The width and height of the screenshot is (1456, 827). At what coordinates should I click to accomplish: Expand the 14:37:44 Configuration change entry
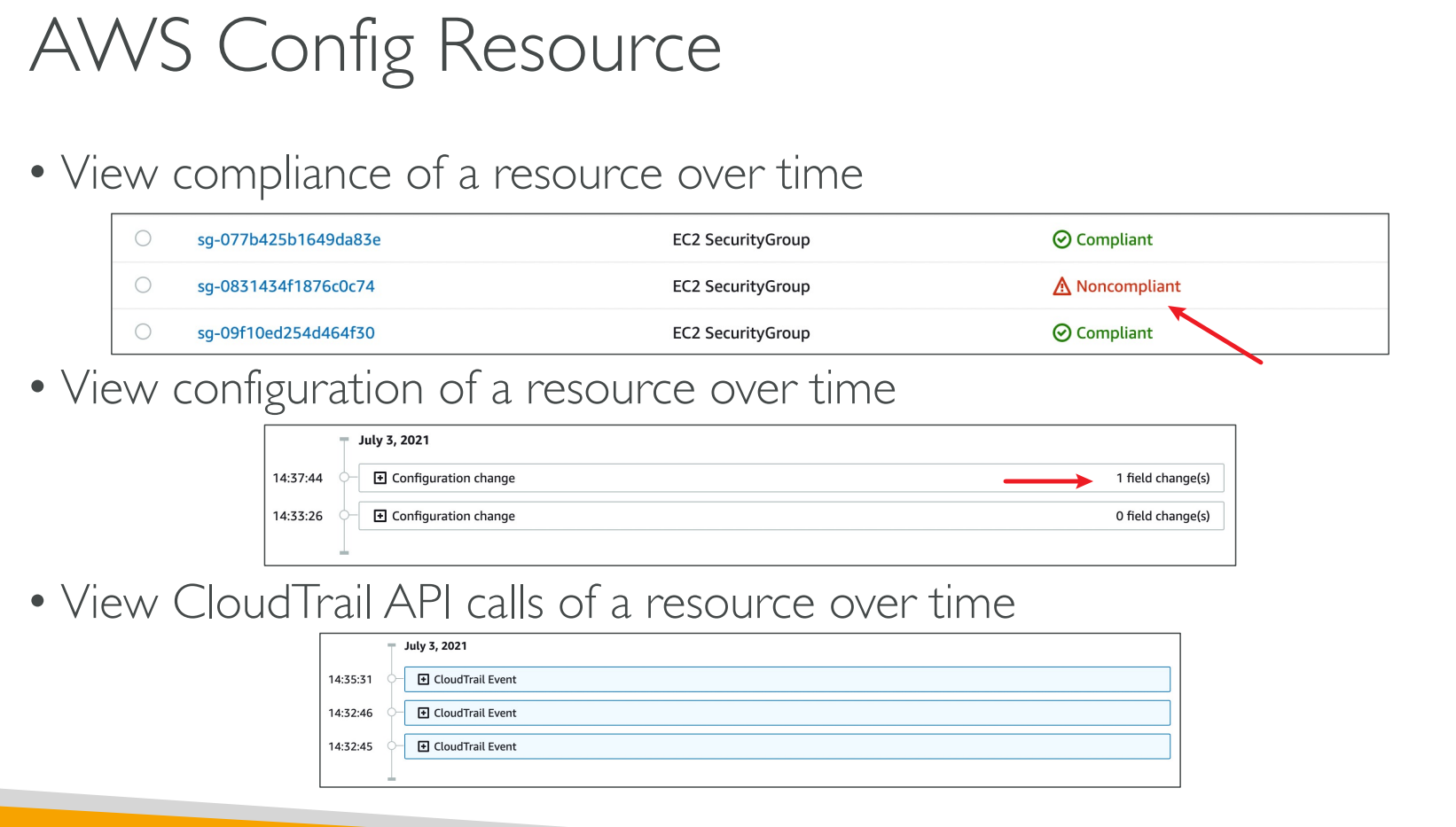click(380, 478)
